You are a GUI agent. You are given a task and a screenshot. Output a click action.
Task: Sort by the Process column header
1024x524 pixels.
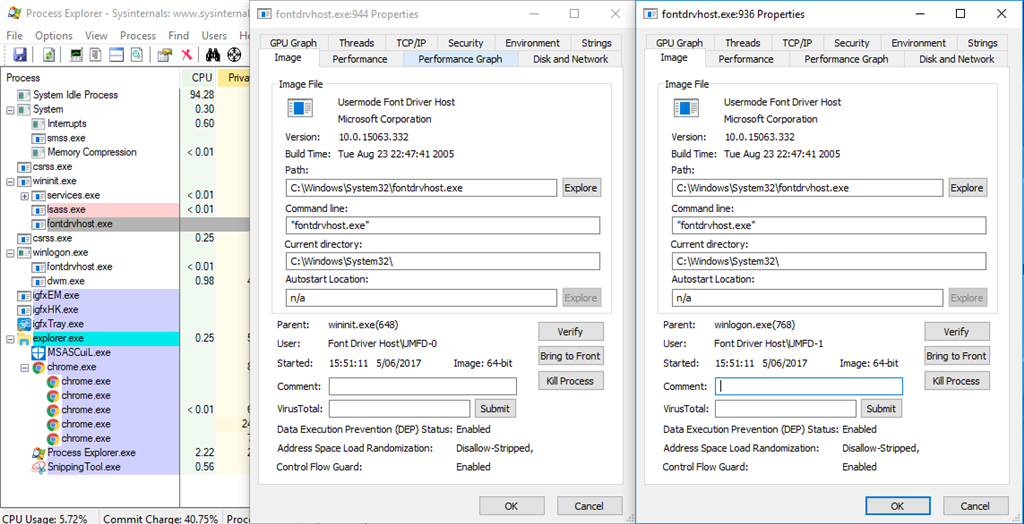[x=91, y=78]
